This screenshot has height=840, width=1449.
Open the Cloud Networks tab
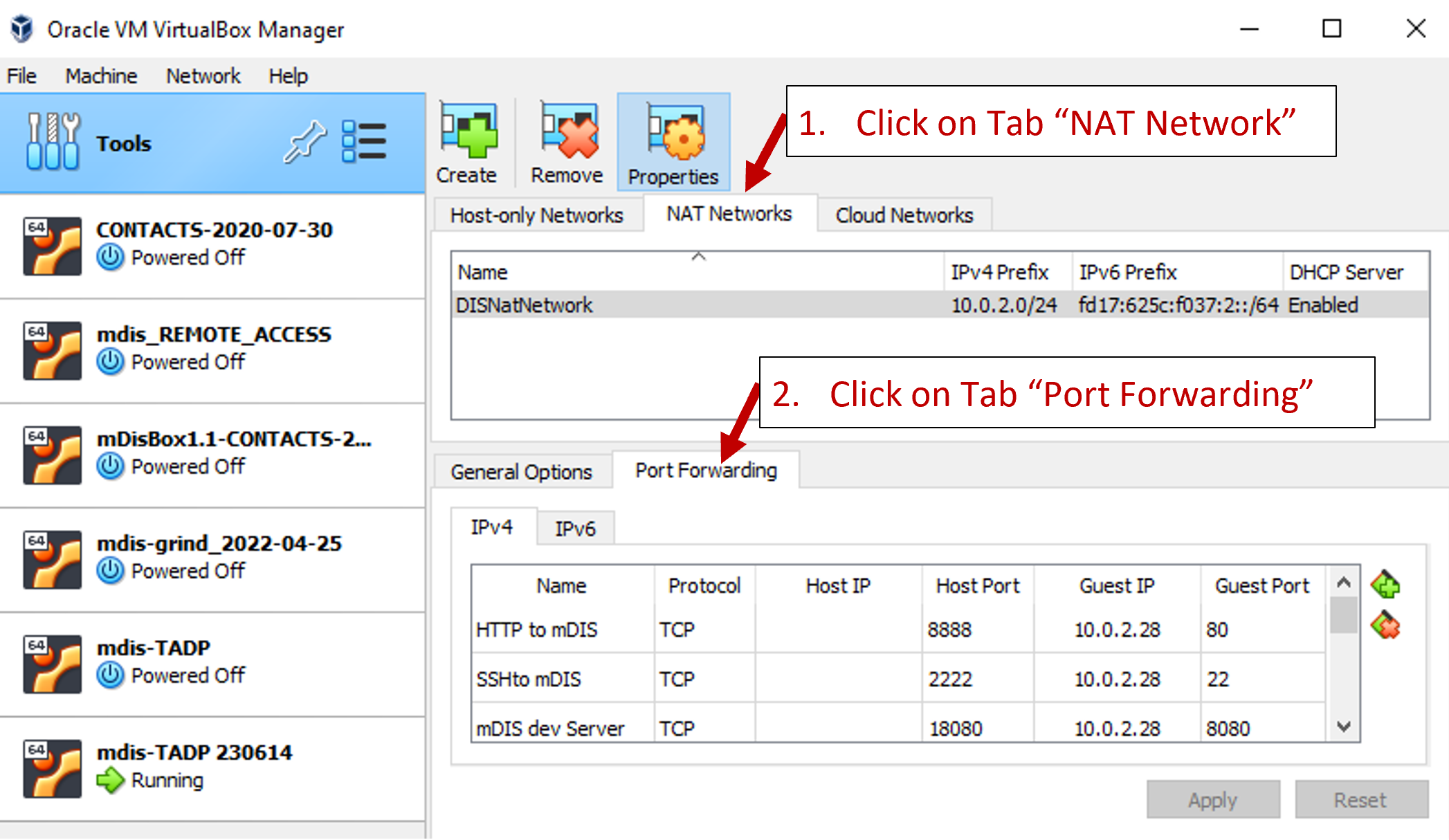click(904, 214)
